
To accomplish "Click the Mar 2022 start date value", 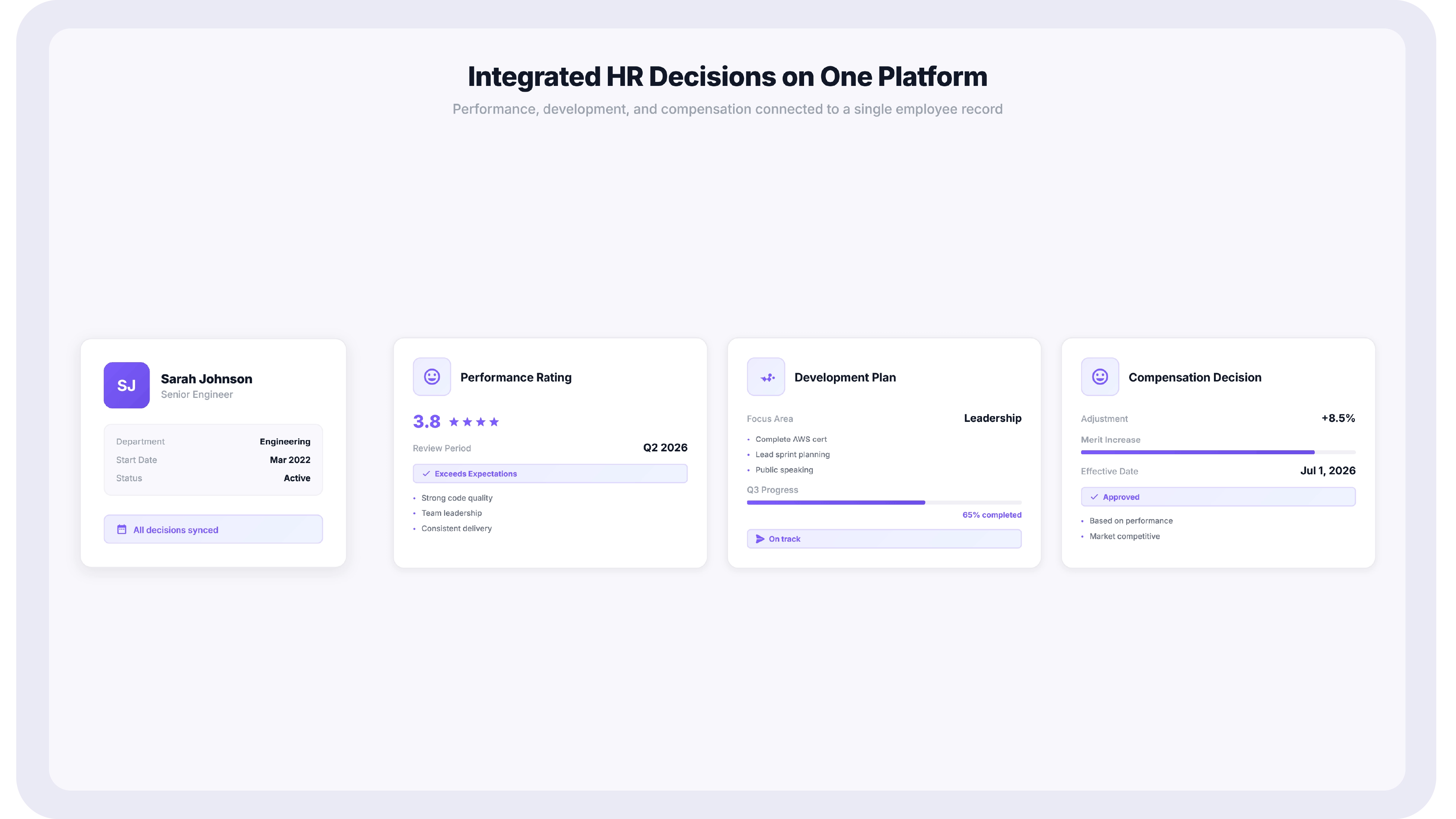I will click(290, 459).
